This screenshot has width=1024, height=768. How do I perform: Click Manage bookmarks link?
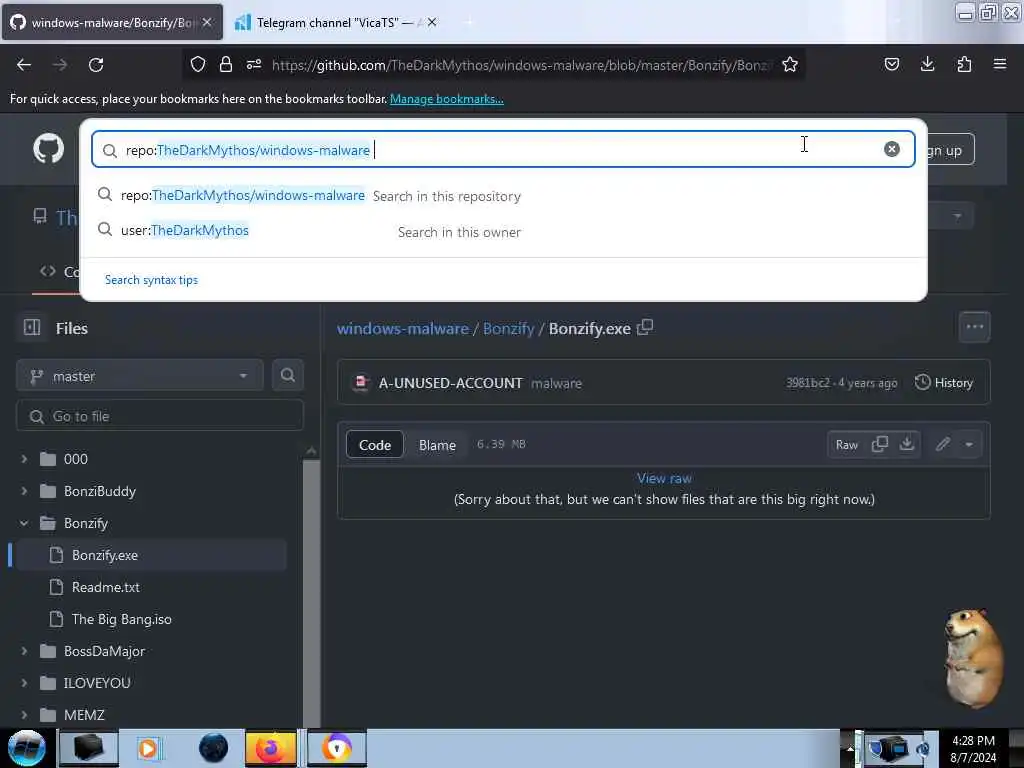click(x=447, y=99)
